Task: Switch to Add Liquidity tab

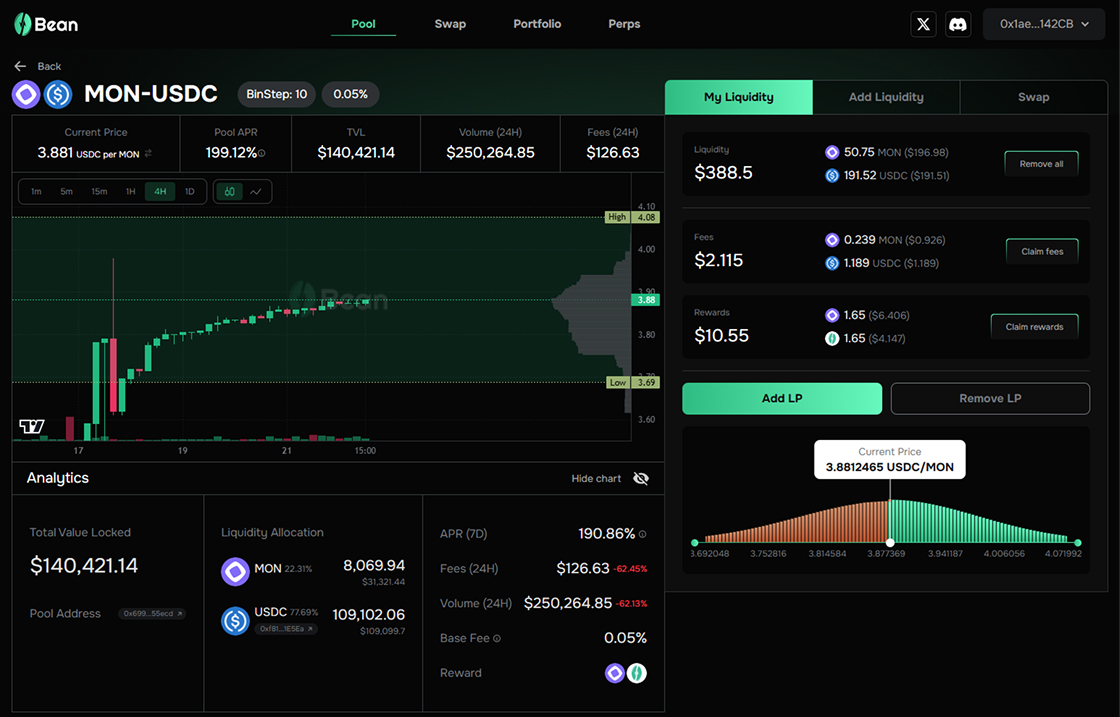Action: pyautogui.click(x=886, y=97)
